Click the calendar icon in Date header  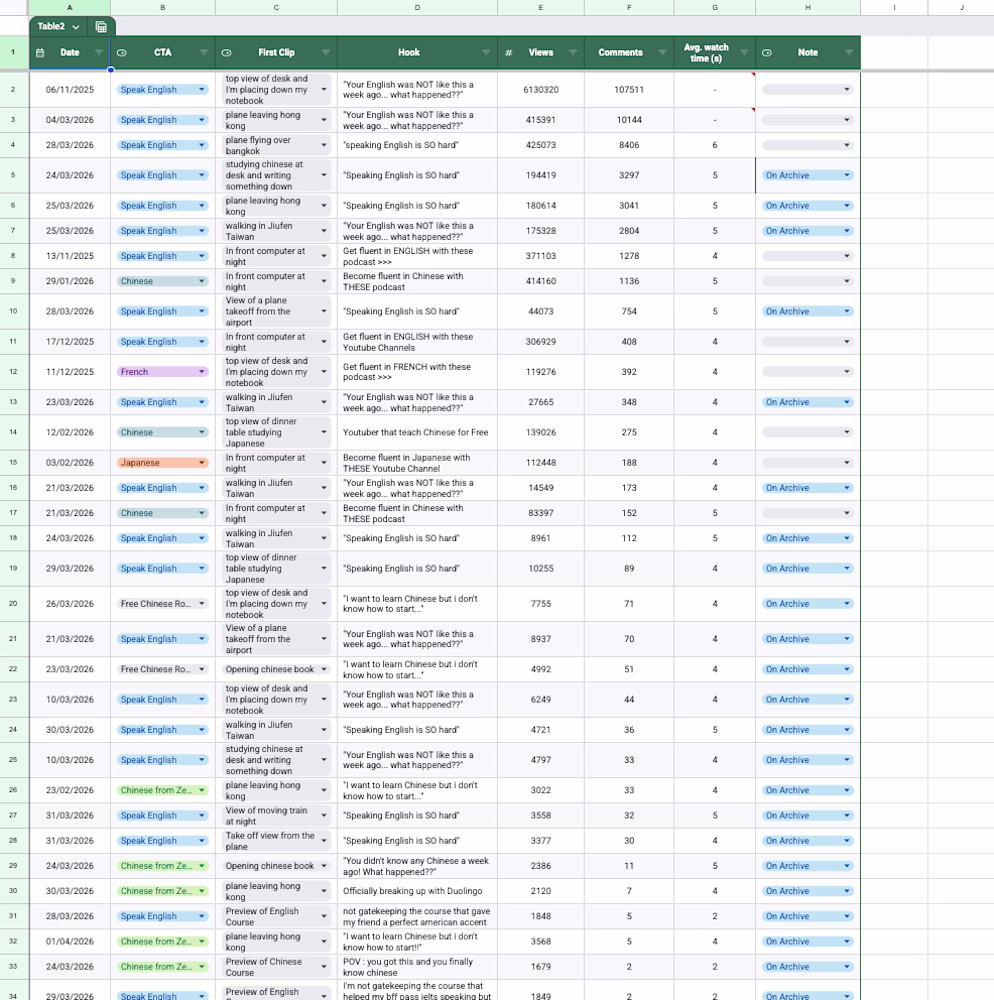point(40,53)
